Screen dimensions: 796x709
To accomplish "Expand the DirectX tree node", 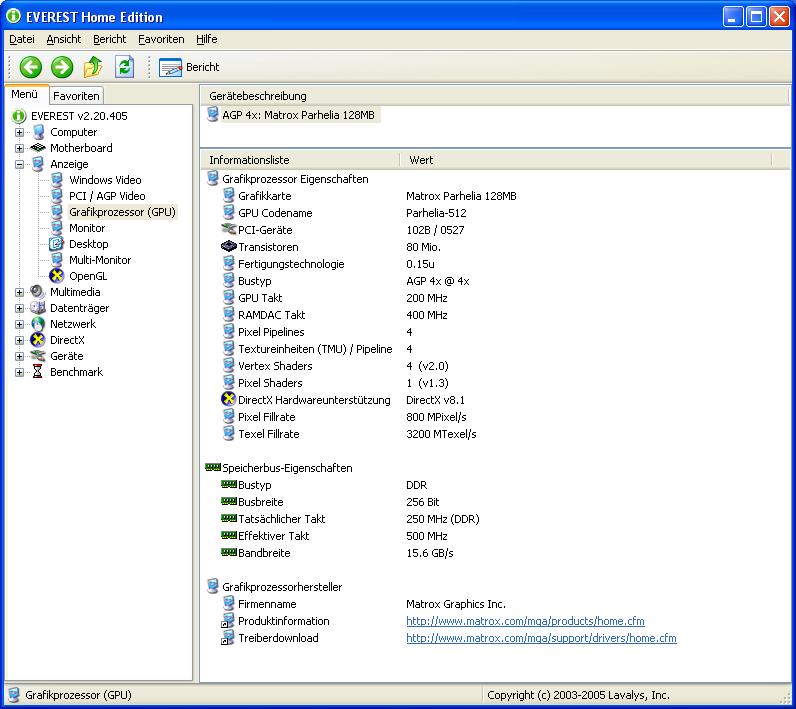I will pos(19,340).
